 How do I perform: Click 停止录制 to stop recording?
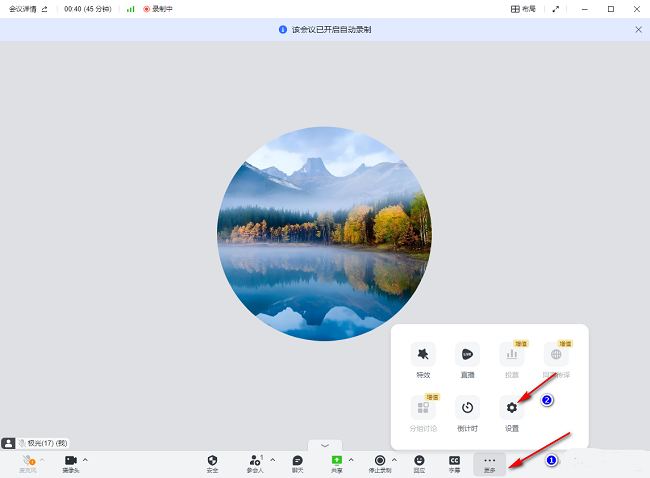[x=380, y=463]
